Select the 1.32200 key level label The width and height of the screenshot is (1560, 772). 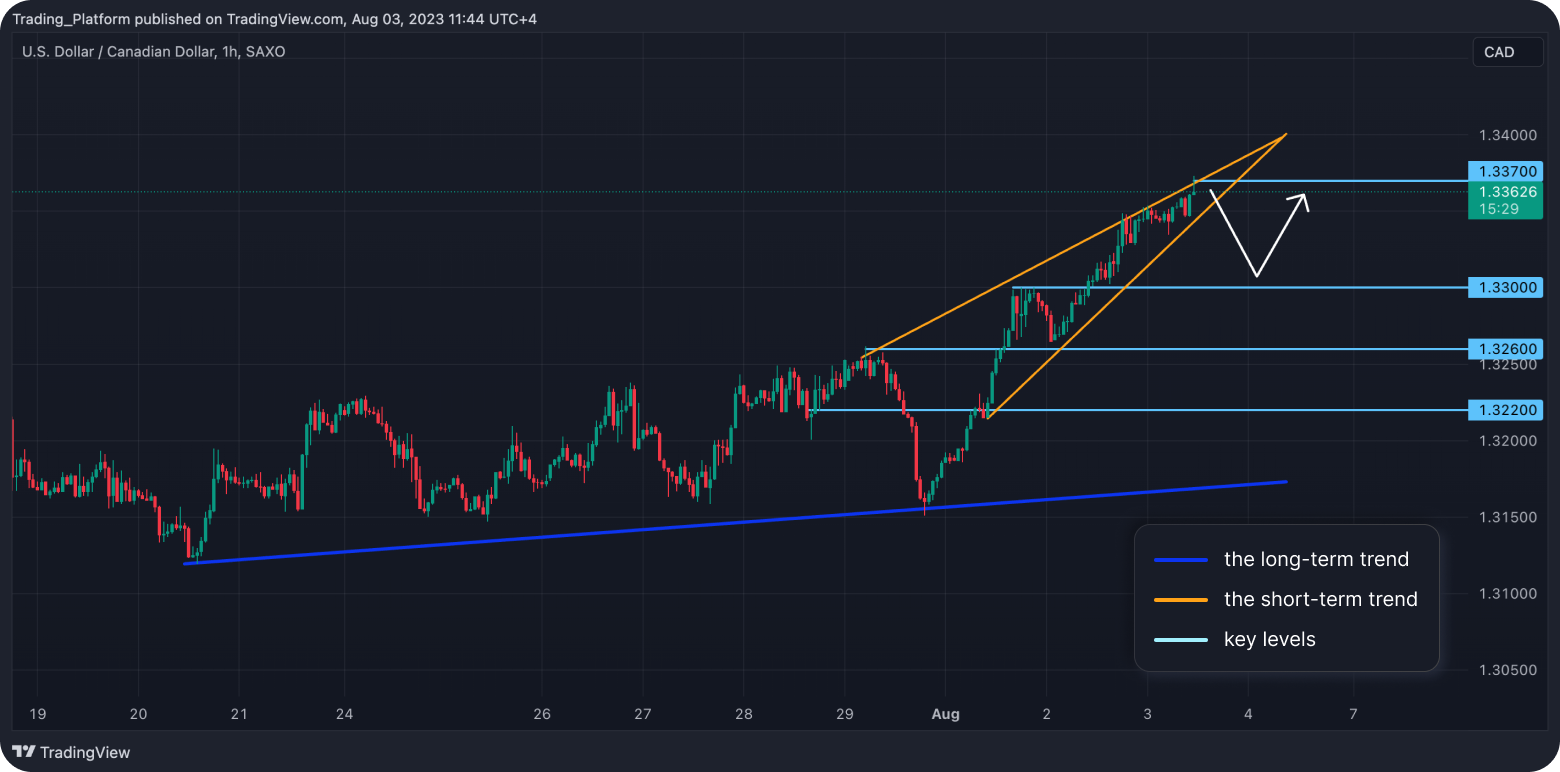(1506, 410)
